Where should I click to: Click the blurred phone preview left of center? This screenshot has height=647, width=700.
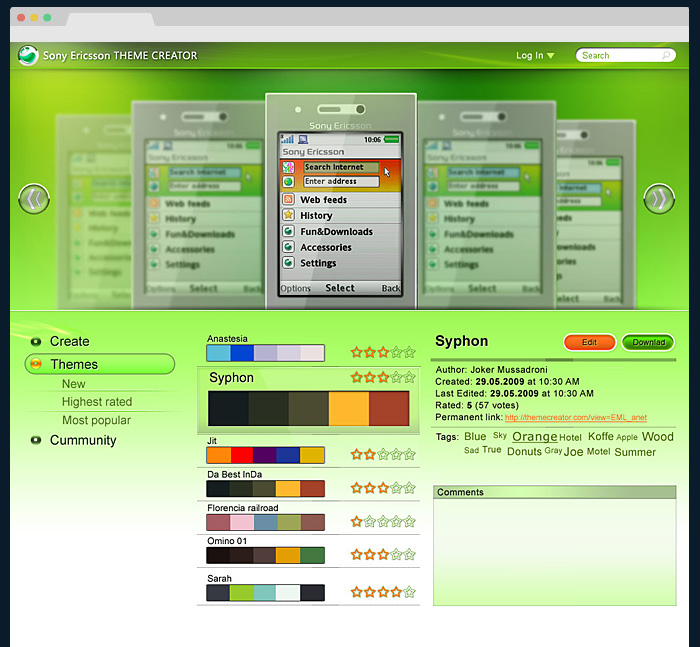[x=199, y=205]
